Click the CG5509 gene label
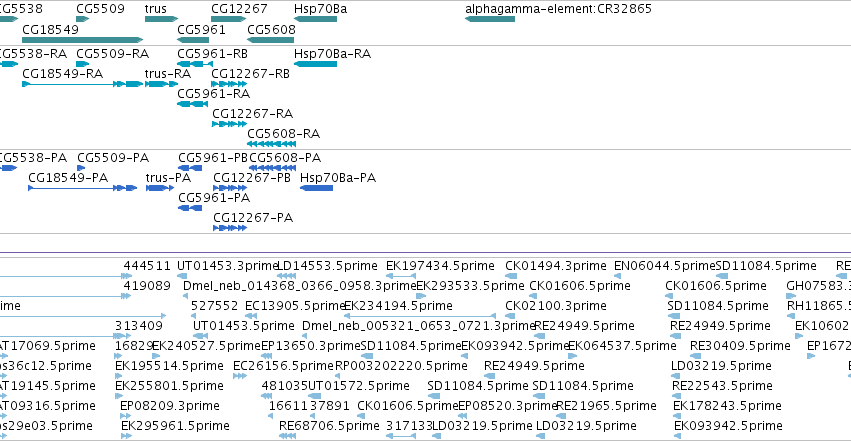Viewport: 851px width, 441px height. (x=100, y=9)
